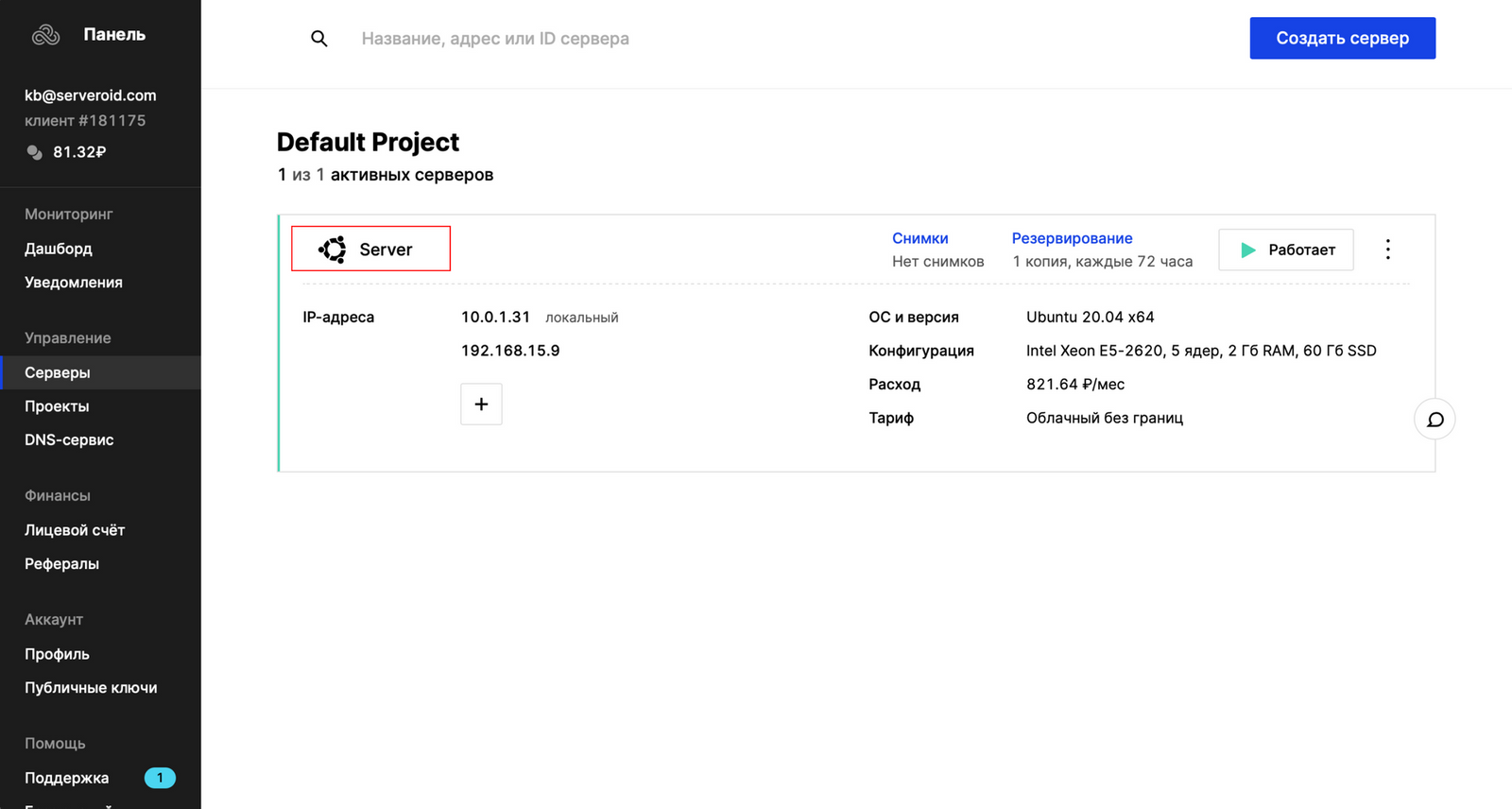This screenshot has width=1512, height=809.
Task: Open the Резервирование link
Action: (1072, 238)
